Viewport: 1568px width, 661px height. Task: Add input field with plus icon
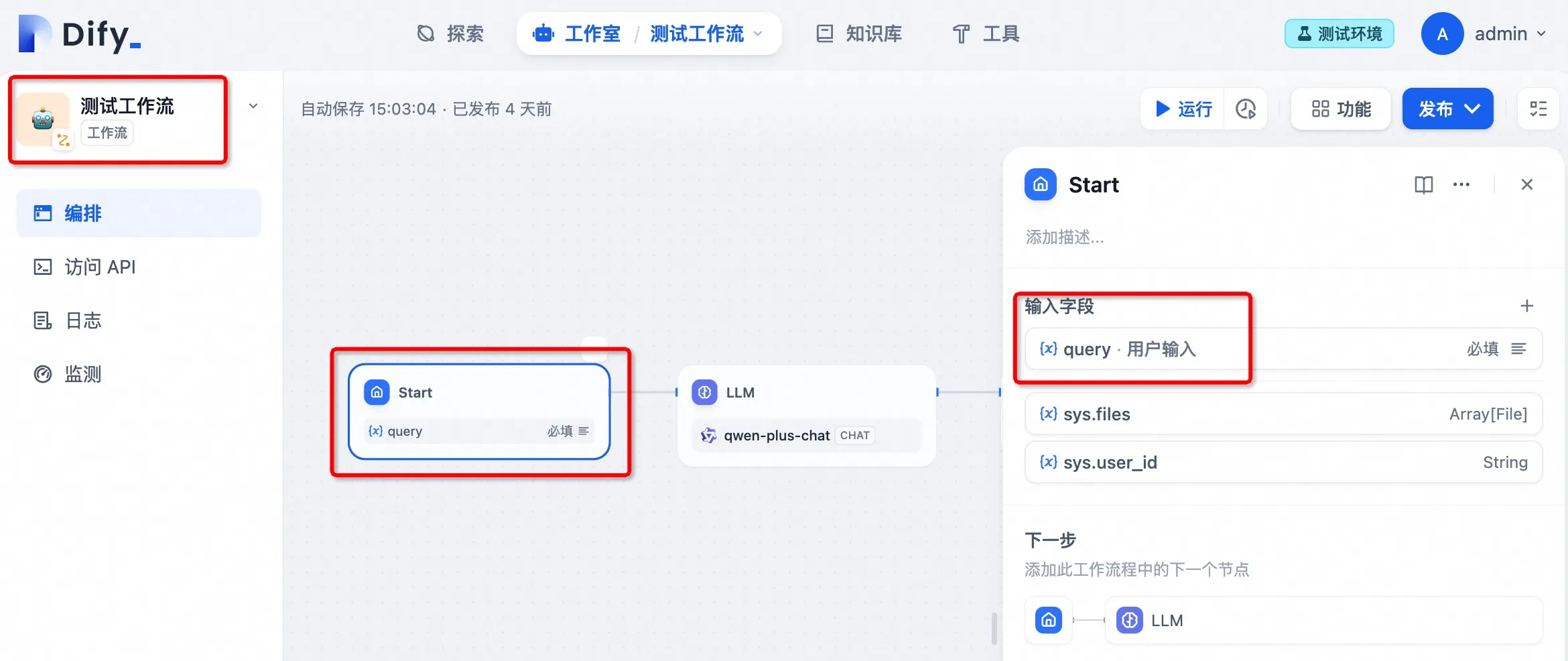point(1526,306)
